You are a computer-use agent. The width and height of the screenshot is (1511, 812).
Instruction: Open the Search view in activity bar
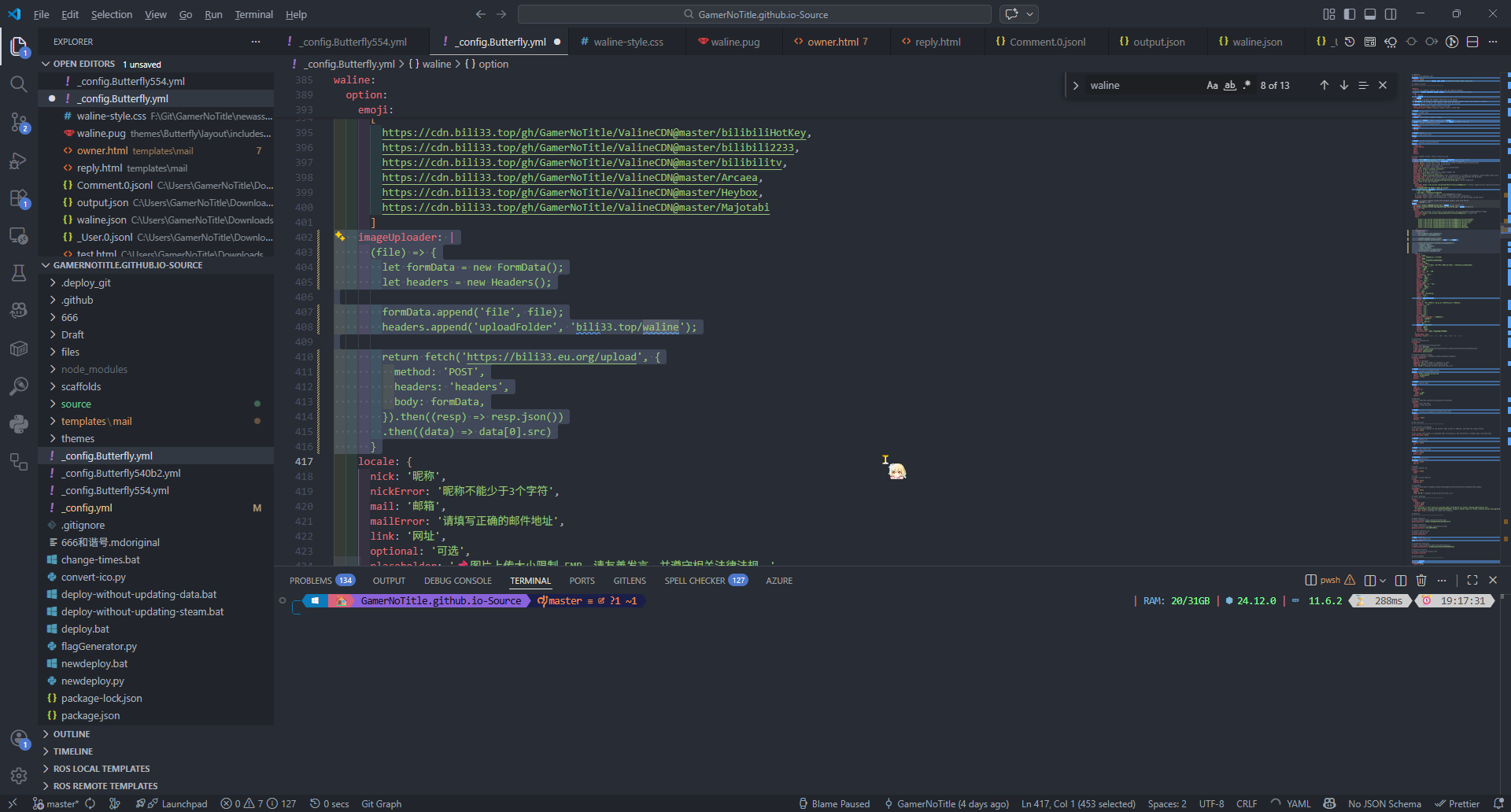[19, 84]
